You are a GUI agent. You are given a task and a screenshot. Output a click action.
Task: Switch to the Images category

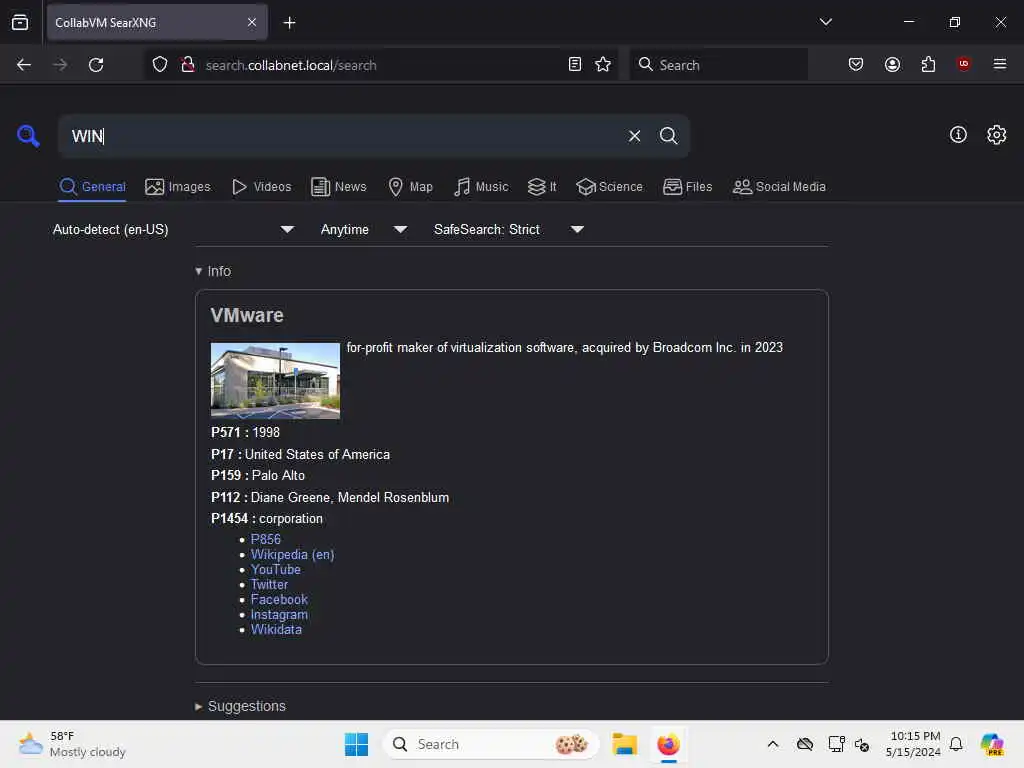pos(178,187)
